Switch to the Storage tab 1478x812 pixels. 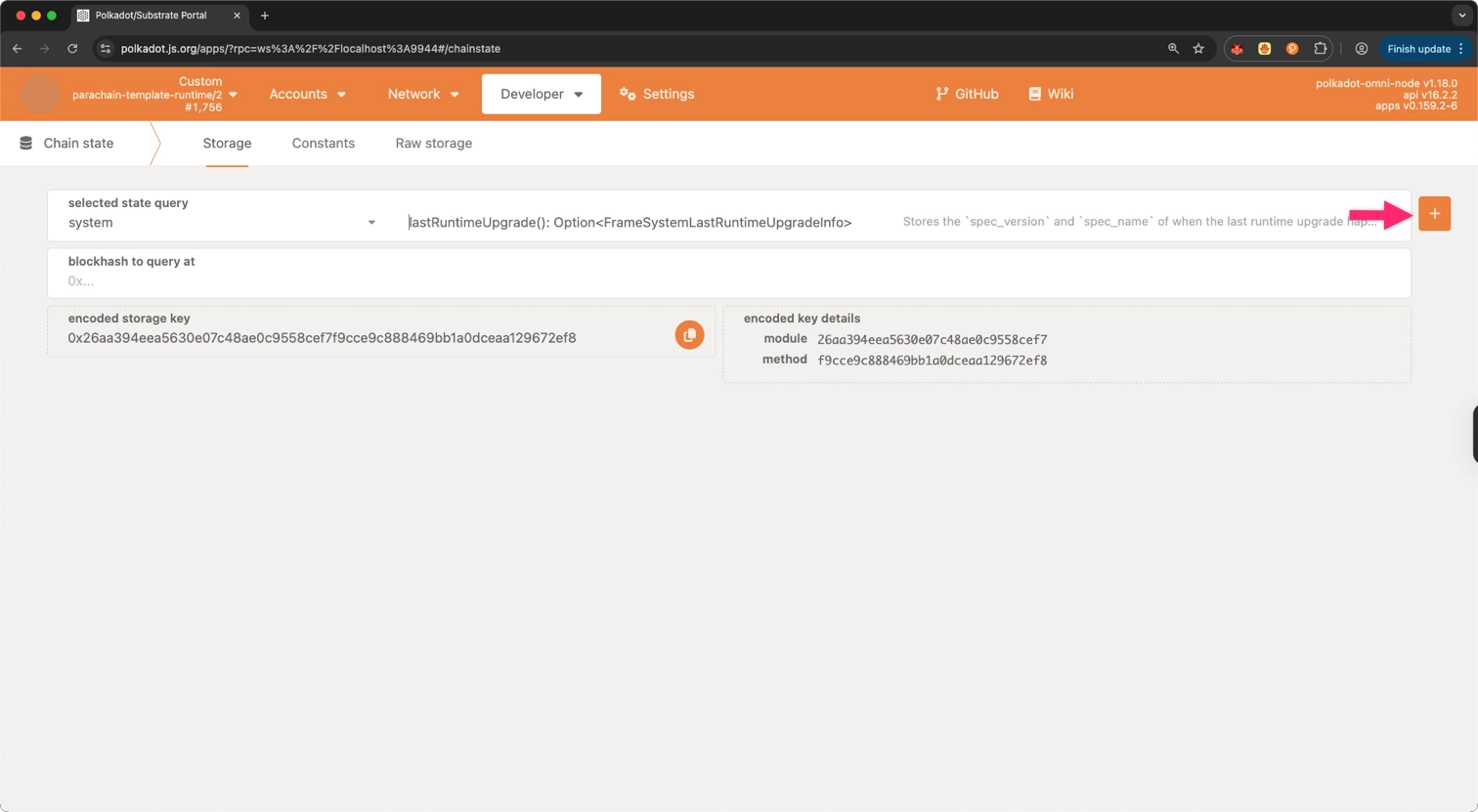(x=227, y=143)
